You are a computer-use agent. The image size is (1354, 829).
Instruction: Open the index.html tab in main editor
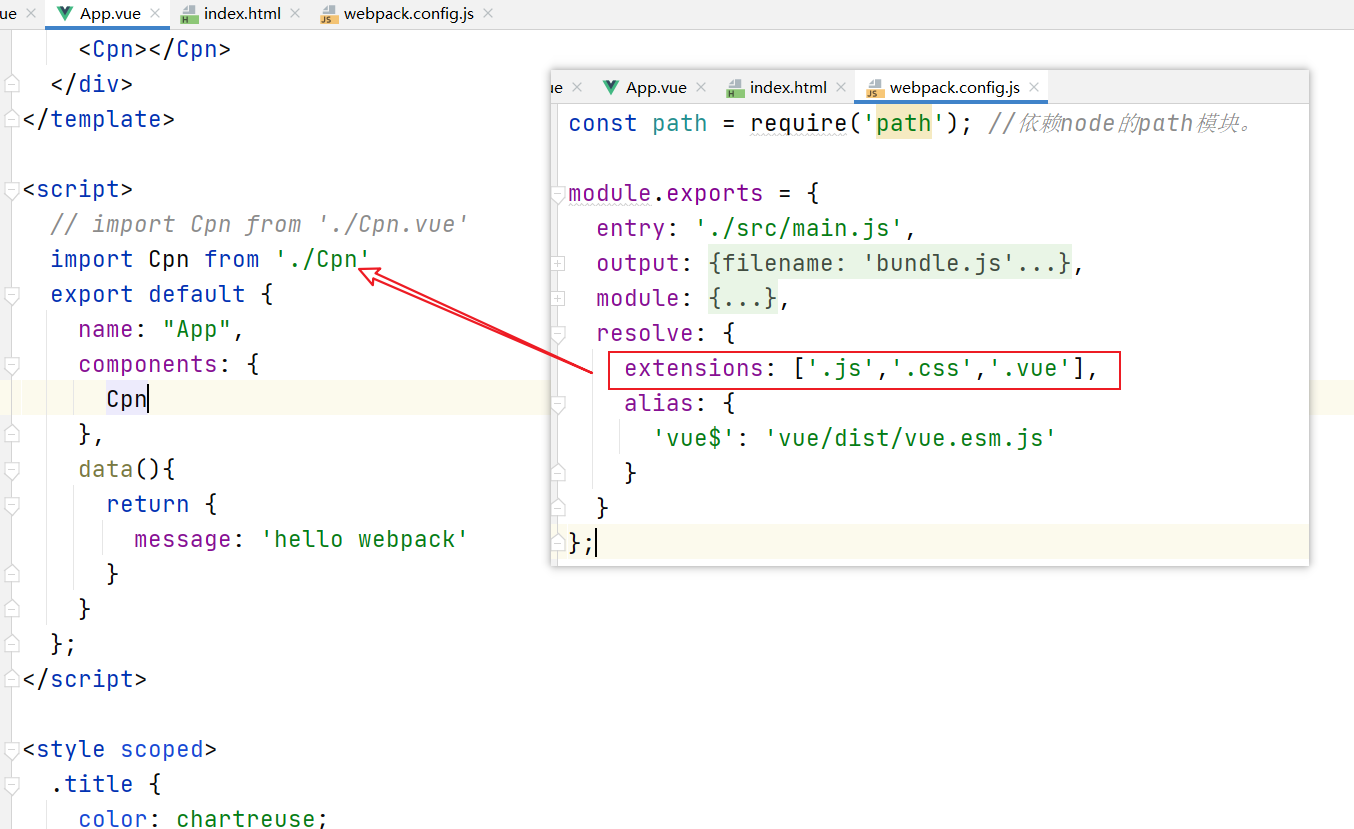point(242,14)
